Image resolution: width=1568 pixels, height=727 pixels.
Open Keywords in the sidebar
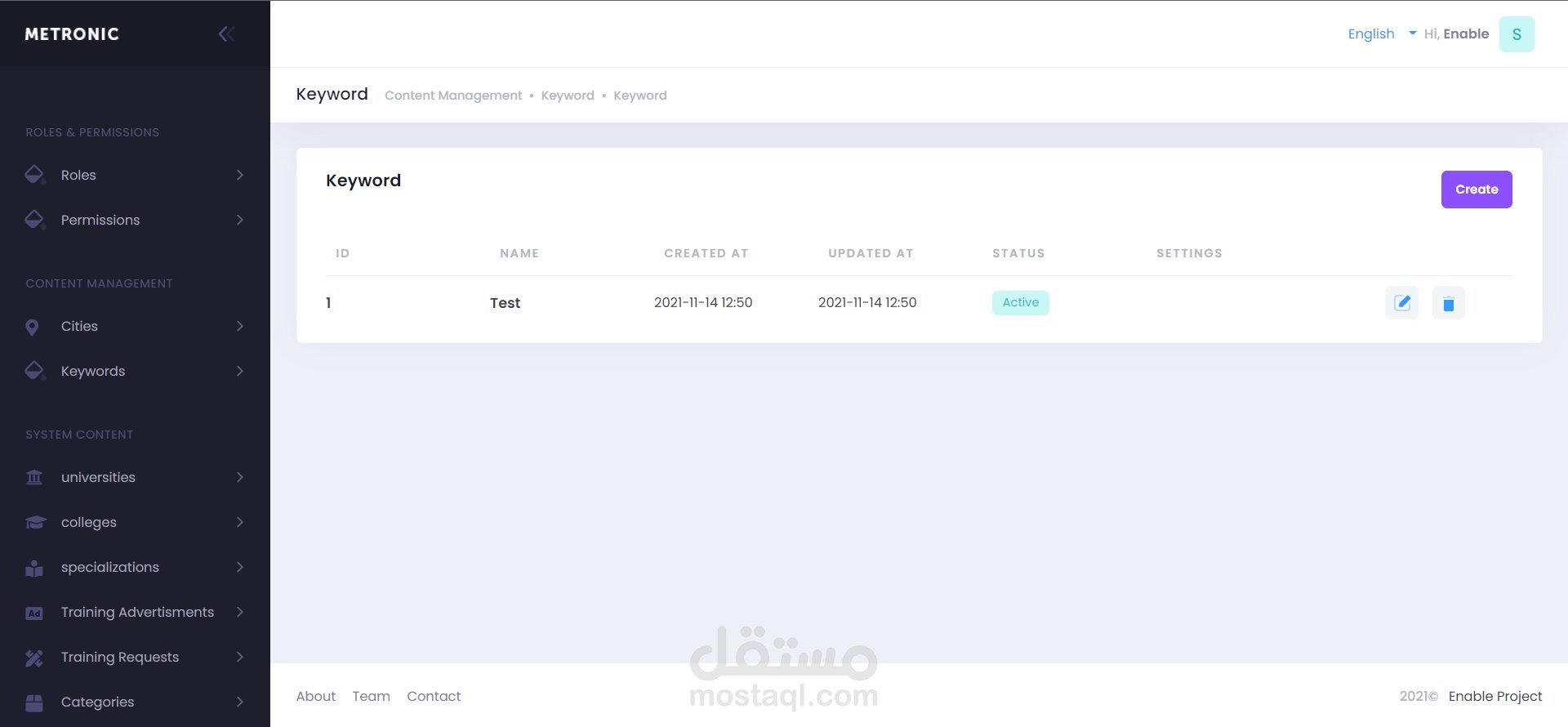[135, 371]
